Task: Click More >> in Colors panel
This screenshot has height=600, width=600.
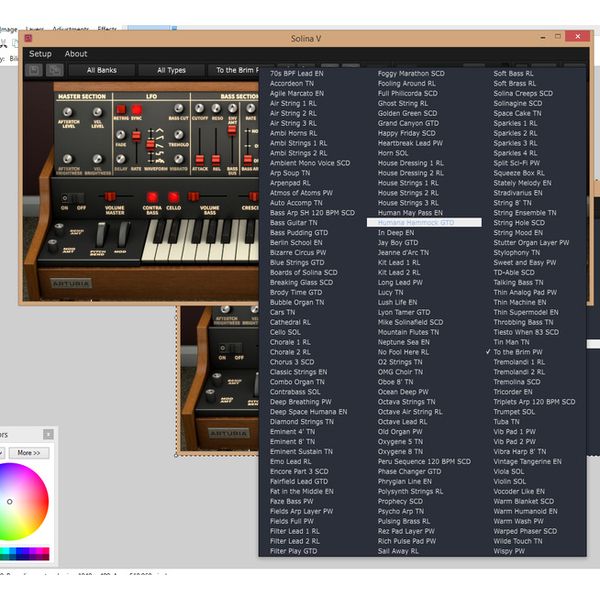Action: [x=29, y=453]
